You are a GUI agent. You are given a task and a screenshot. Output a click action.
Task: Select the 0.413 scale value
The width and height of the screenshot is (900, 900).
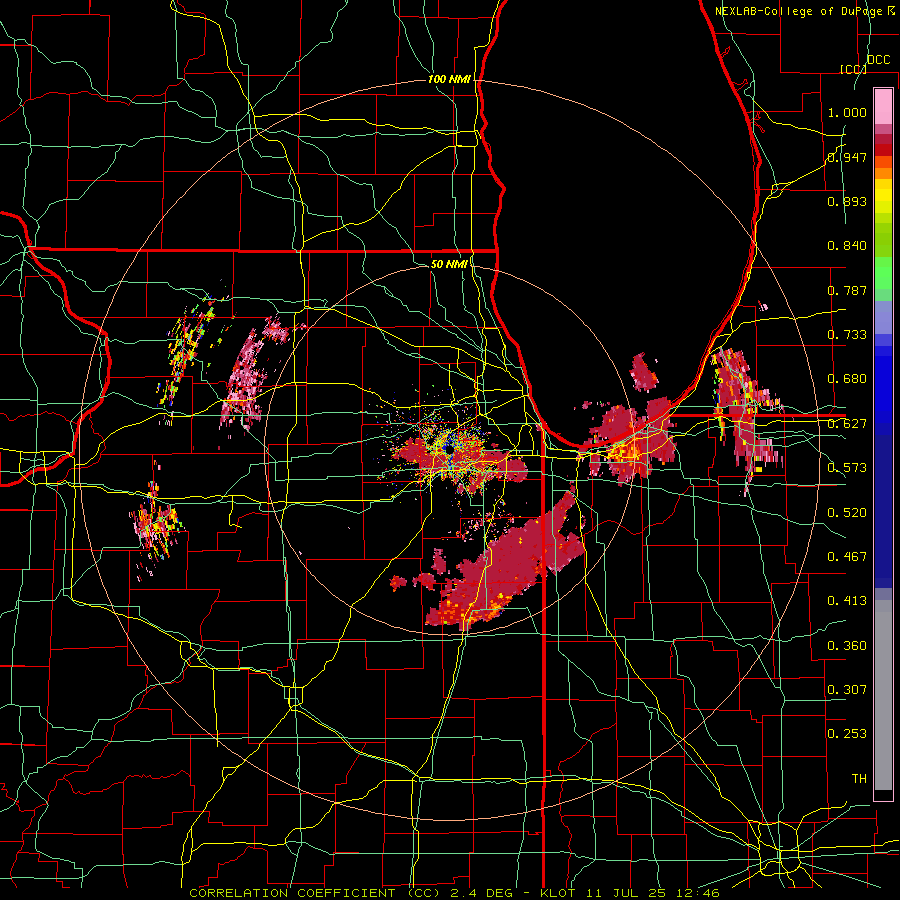847,600
